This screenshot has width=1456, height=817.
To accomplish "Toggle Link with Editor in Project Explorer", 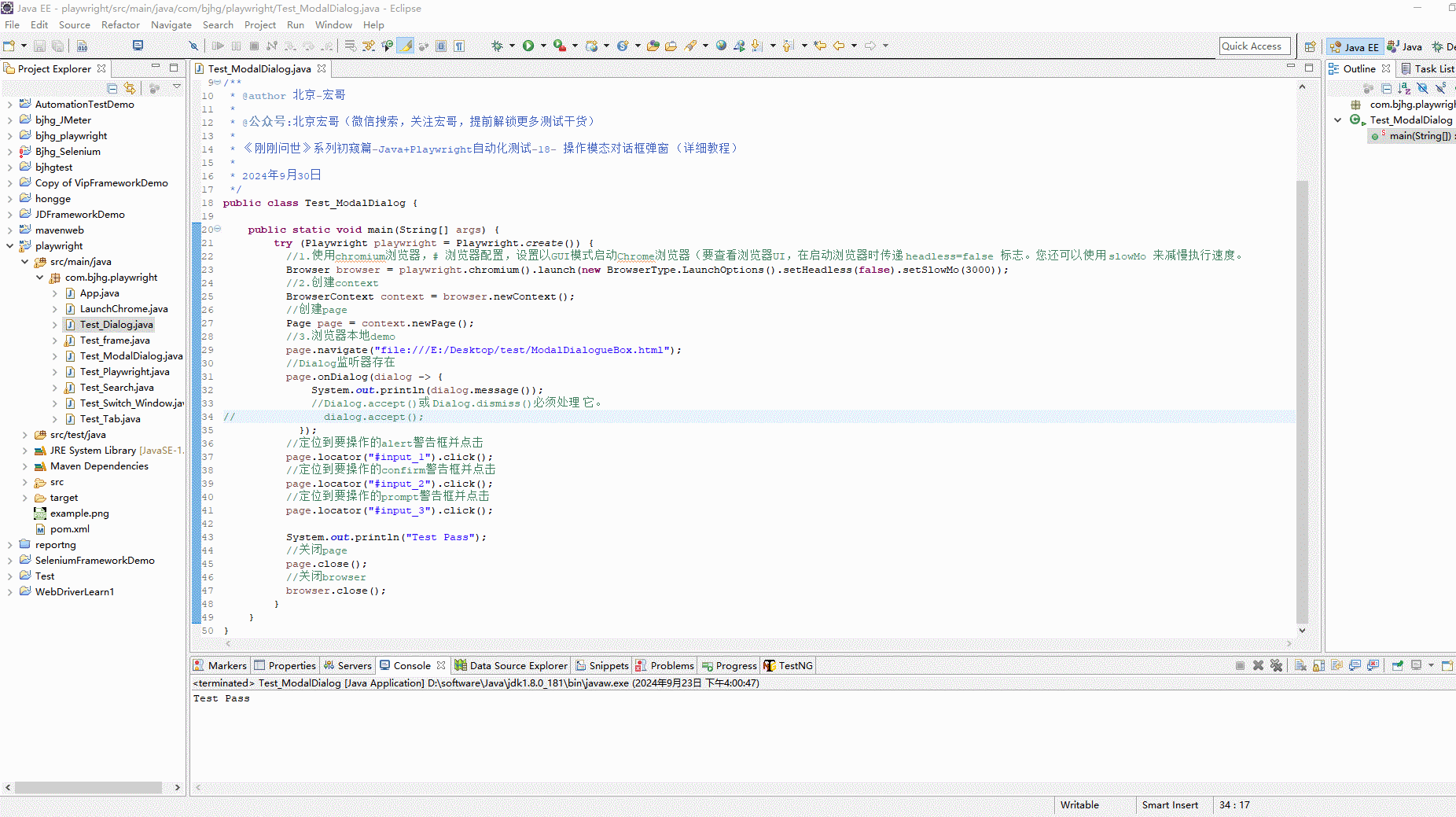I will pos(131,88).
